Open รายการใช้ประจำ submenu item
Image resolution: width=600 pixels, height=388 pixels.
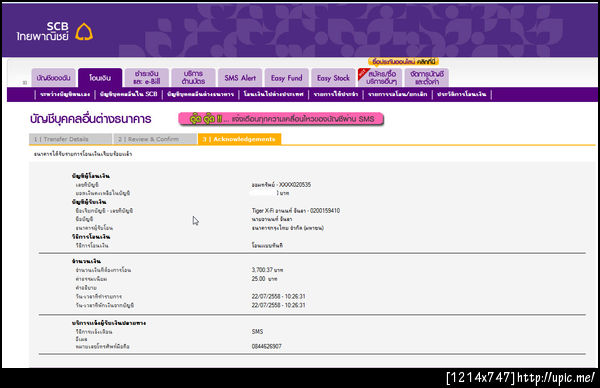tap(336, 94)
